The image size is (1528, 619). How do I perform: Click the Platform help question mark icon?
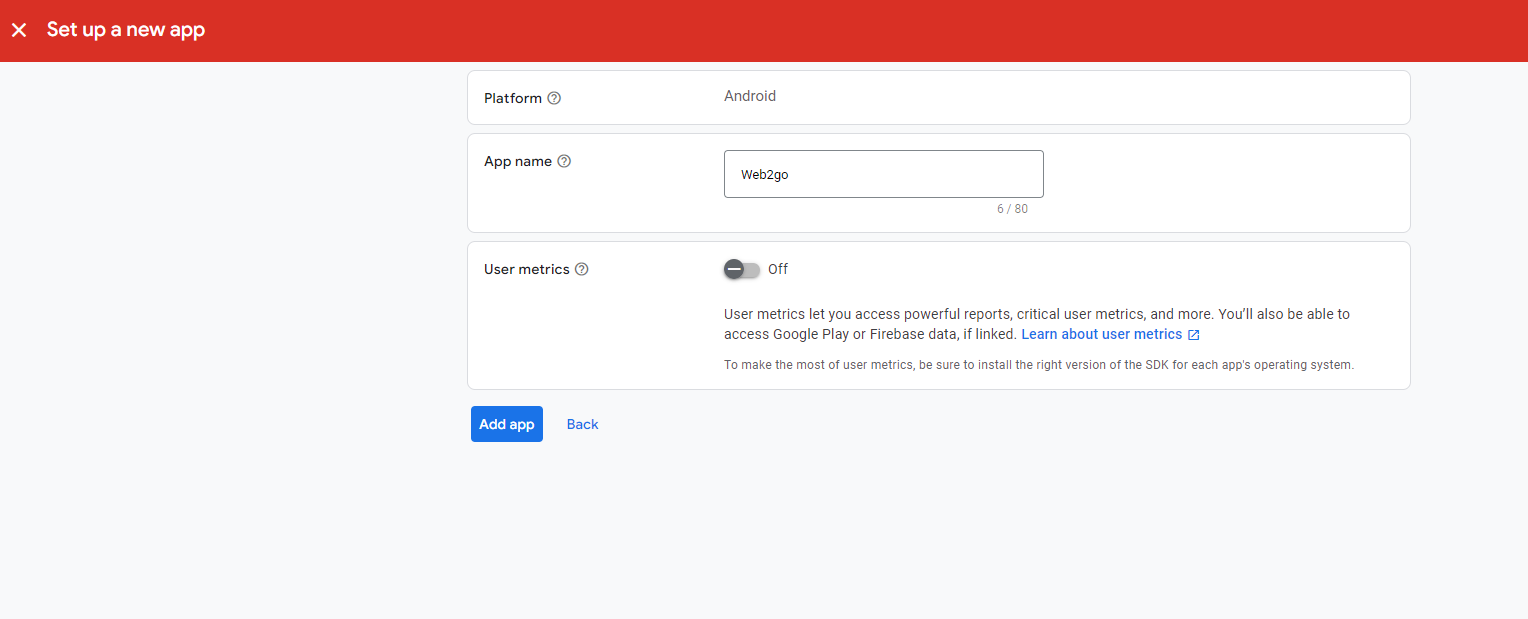(x=554, y=98)
